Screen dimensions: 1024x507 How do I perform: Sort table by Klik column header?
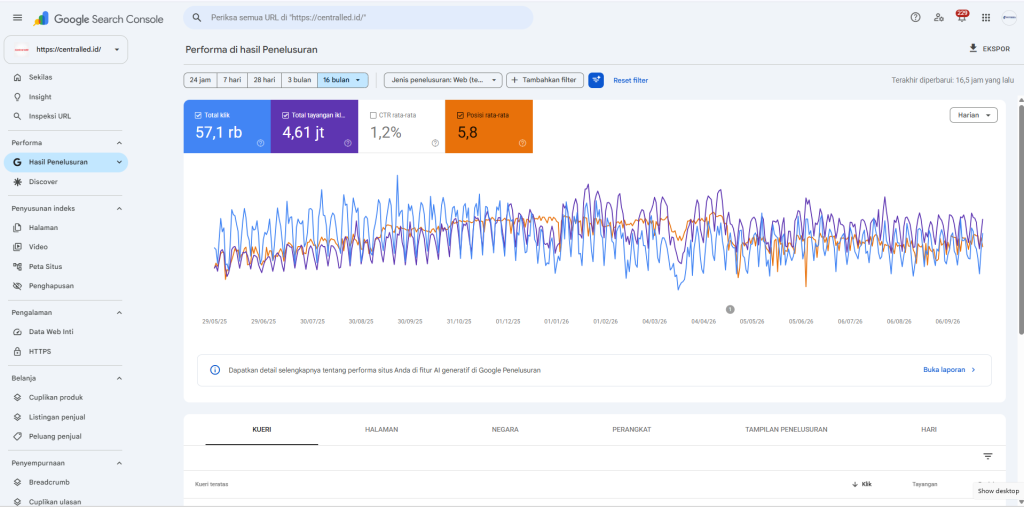coord(862,484)
